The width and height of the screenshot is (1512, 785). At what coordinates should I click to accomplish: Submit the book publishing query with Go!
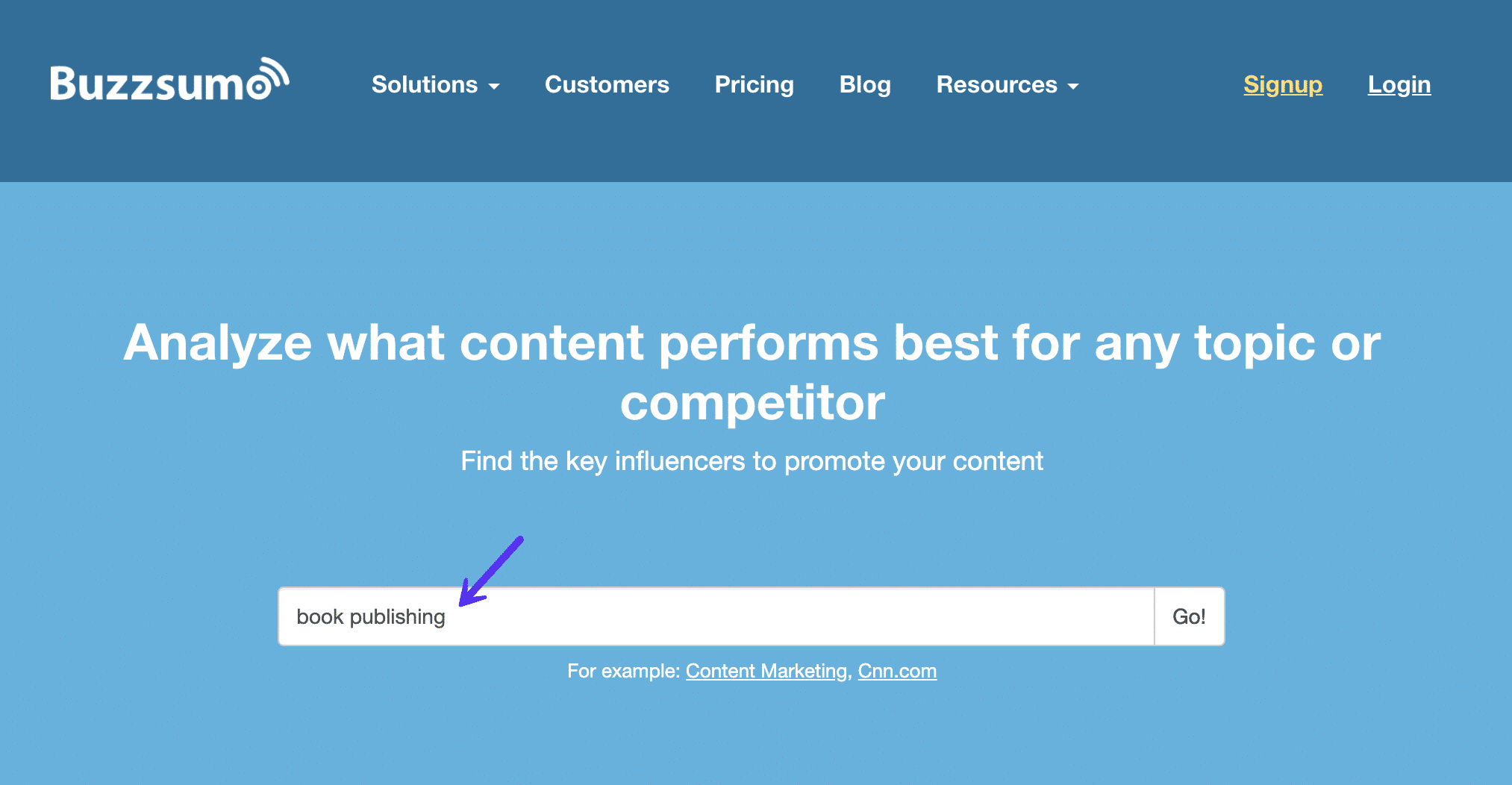pyautogui.click(x=1188, y=616)
